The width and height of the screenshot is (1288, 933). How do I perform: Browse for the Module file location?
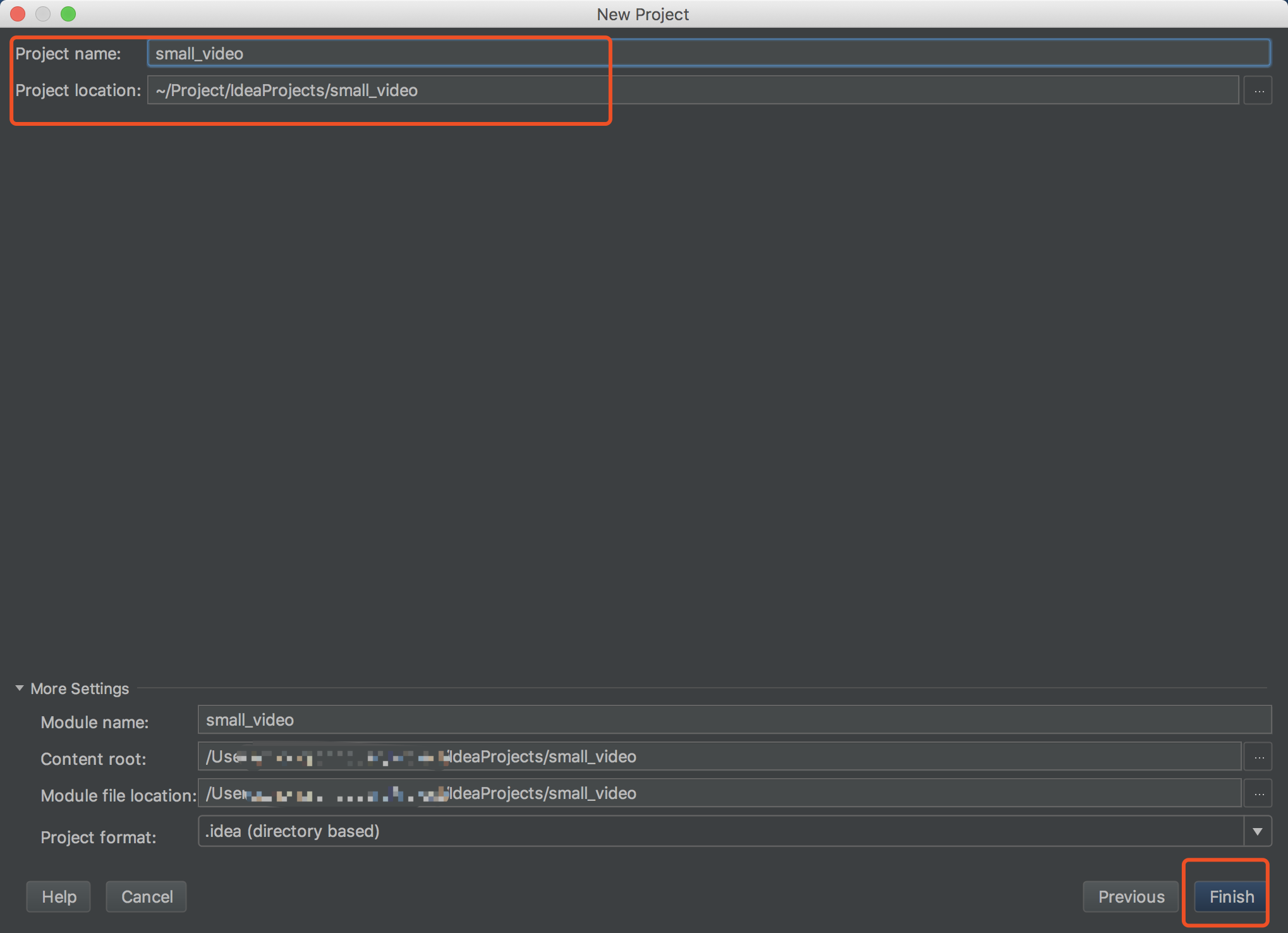coord(1258,793)
